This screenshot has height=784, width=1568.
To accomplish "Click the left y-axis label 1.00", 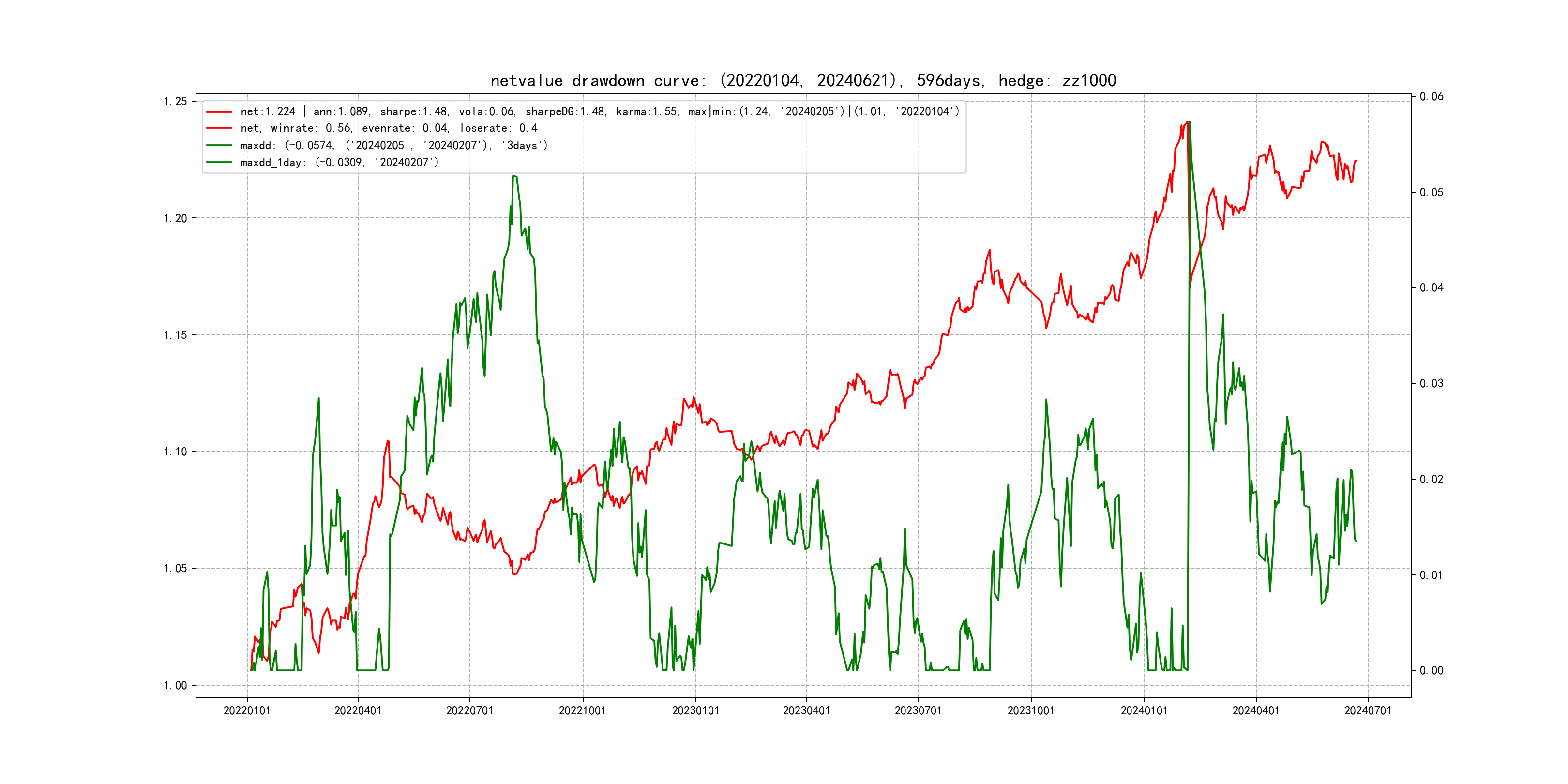I will 175,685.
